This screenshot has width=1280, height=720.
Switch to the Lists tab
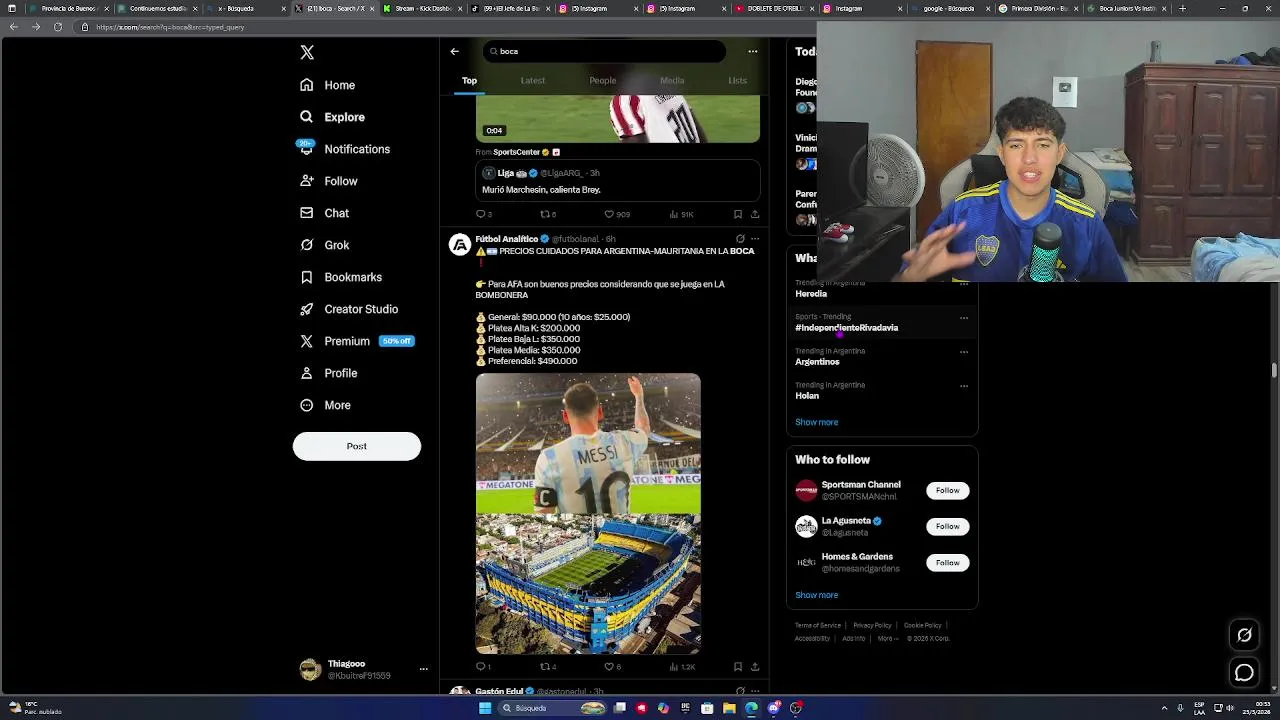pyautogui.click(x=737, y=81)
